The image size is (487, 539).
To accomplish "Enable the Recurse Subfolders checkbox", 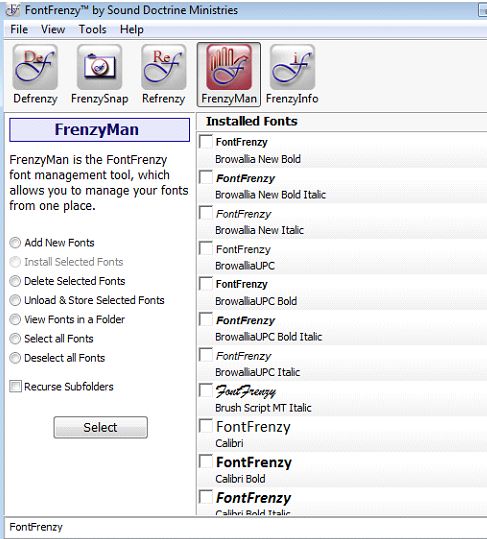I will point(15,386).
